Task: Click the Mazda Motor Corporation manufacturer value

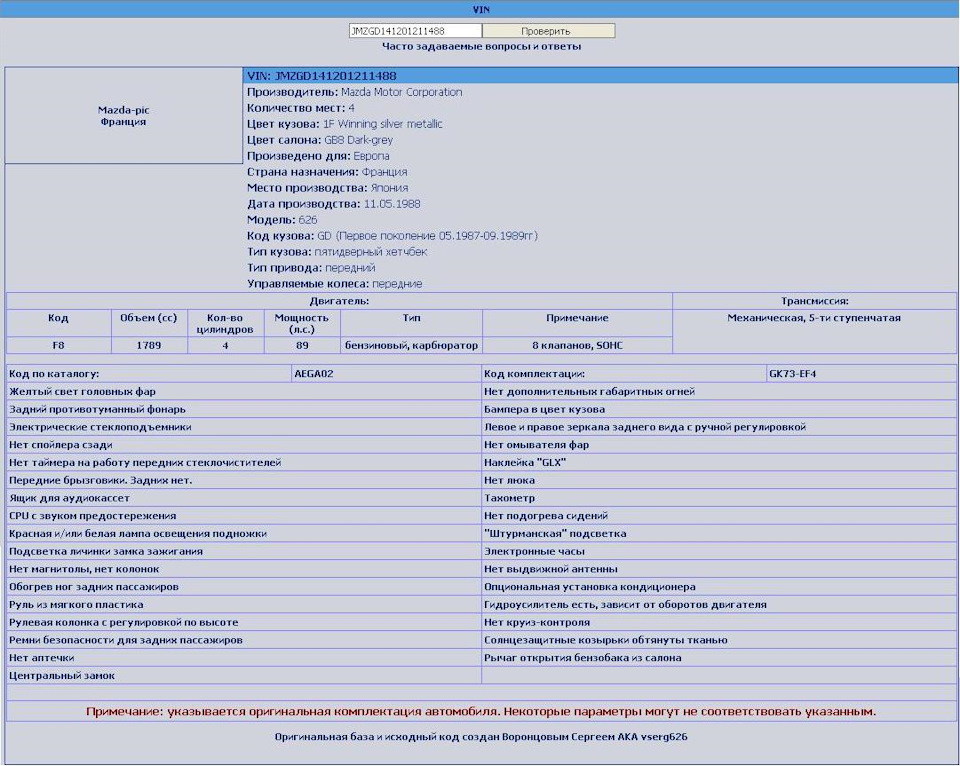Action: pos(402,92)
